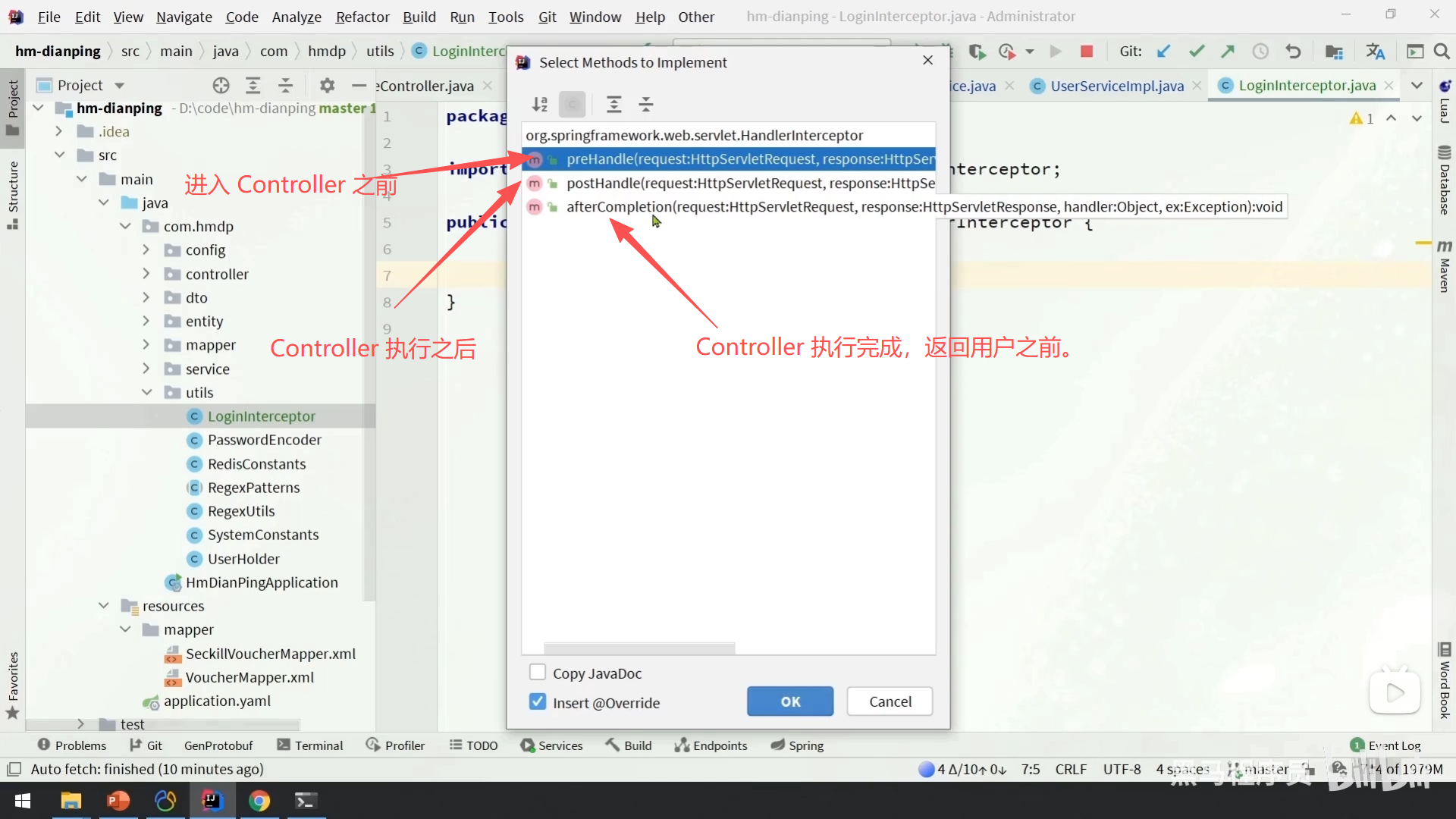
Task: Click the Cancel button
Action: (x=890, y=701)
